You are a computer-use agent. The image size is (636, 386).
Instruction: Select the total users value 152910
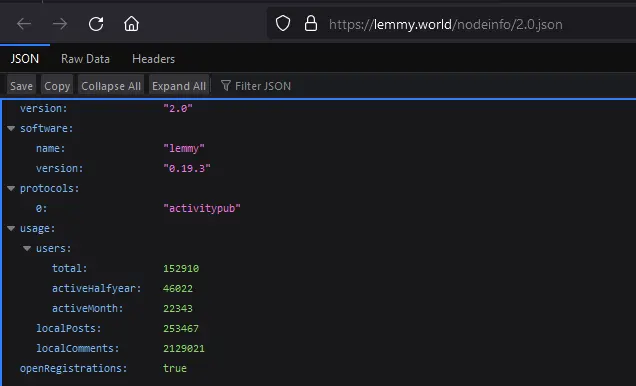(x=181, y=268)
